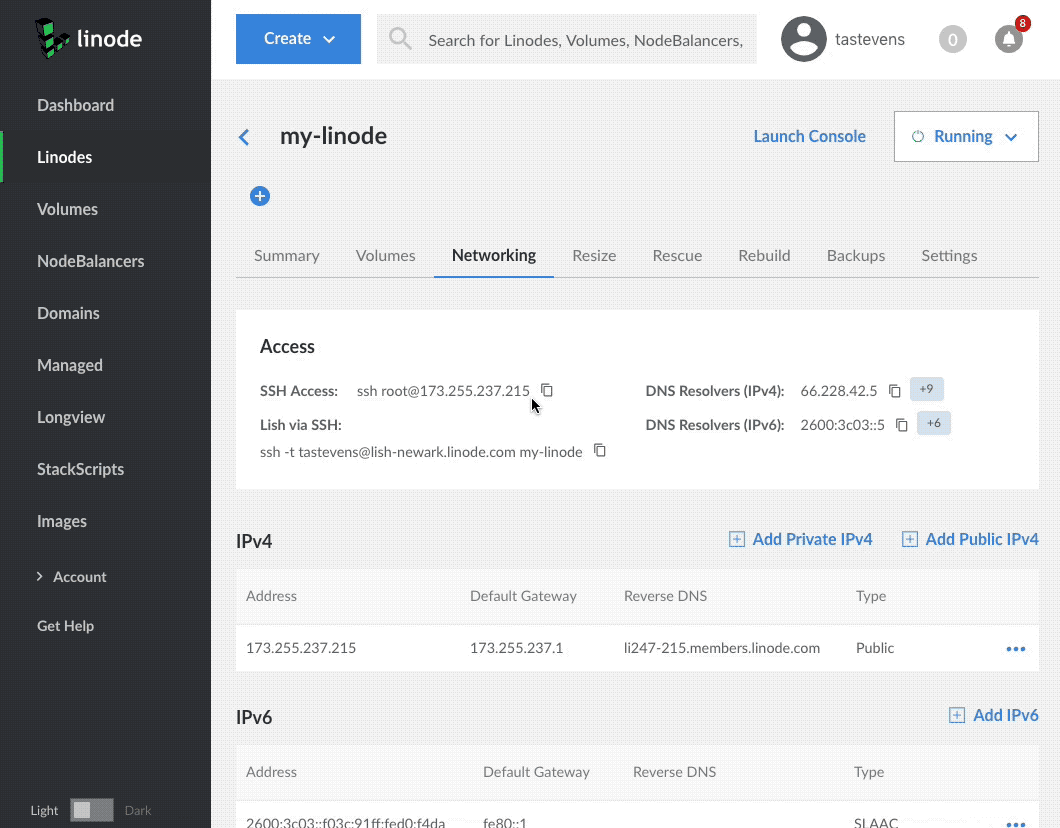Screen dimensions: 1060x828
Task: Copy the Lish via SSH command
Action: [x=600, y=451]
